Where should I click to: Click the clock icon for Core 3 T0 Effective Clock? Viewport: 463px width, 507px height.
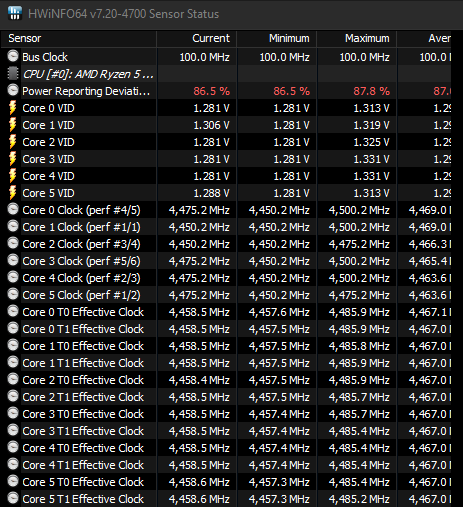13,413
